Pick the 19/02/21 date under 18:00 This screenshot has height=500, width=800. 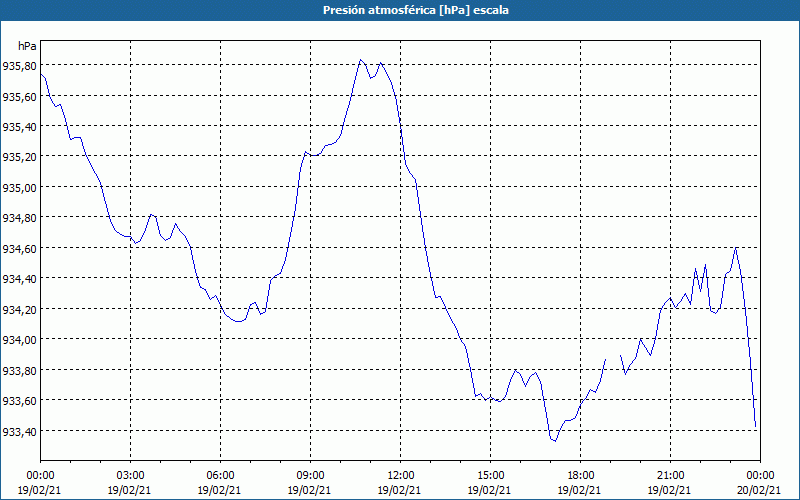580,490
